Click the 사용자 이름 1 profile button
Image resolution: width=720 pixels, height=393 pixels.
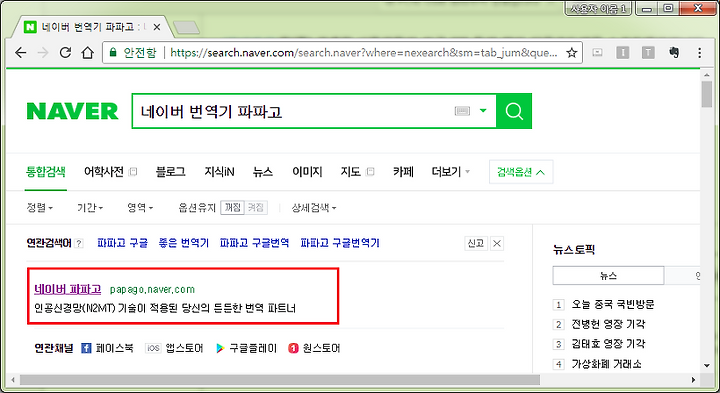click(x=598, y=9)
